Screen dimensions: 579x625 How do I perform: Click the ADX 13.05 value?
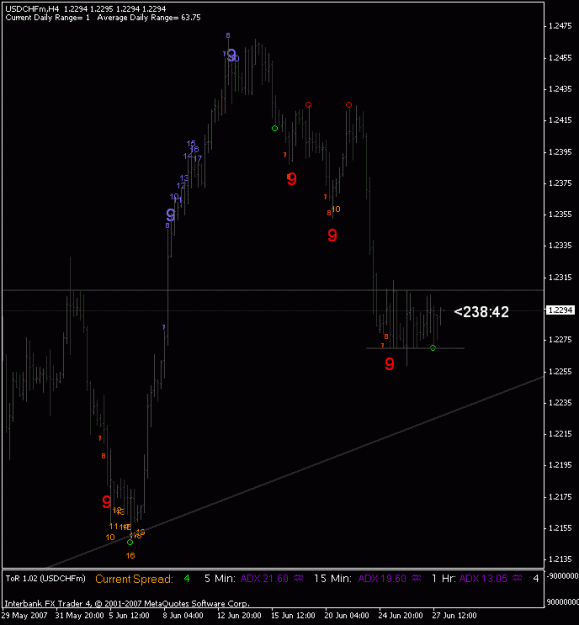[483, 578]
